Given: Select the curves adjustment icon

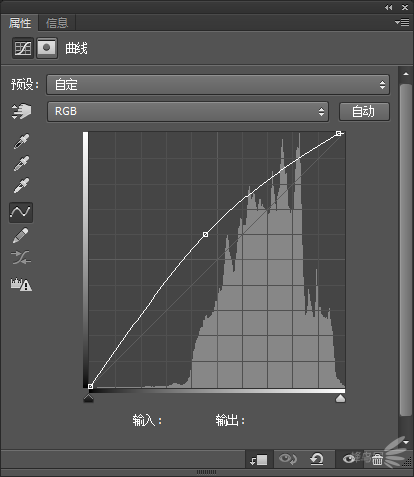Looking at the screenshot, I should [23, 48].
